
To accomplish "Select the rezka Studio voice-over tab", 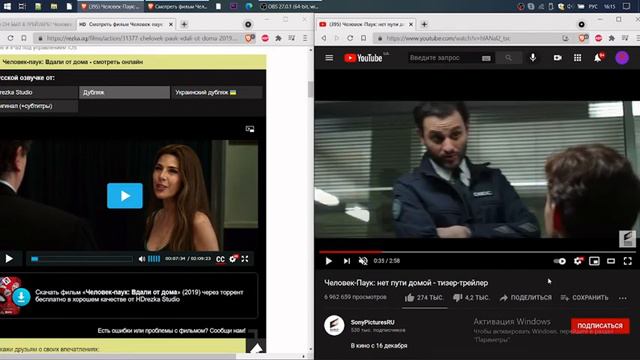I will 39,92.
